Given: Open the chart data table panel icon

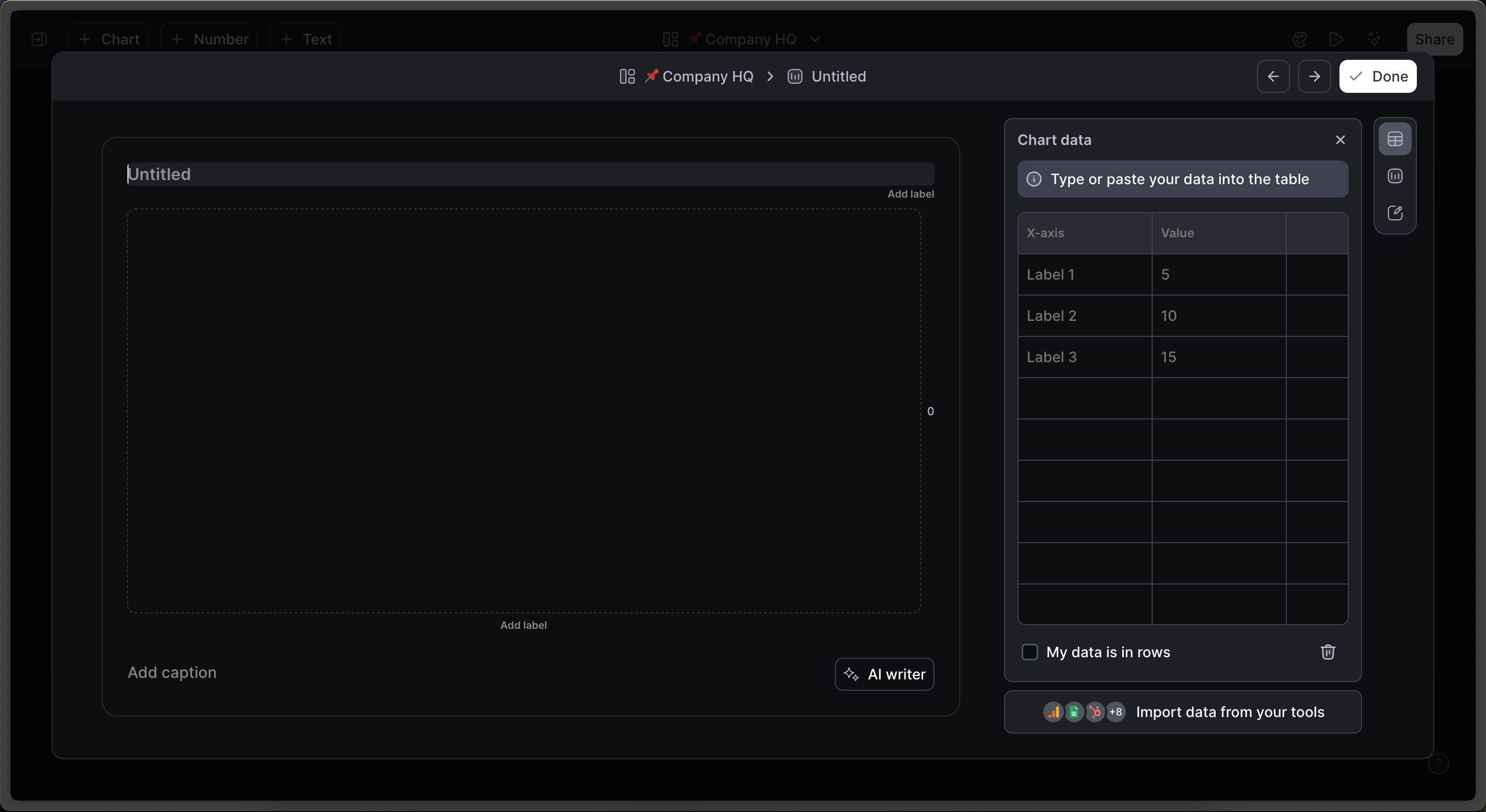Looking at the screenshot, I should pos(1394,139).
